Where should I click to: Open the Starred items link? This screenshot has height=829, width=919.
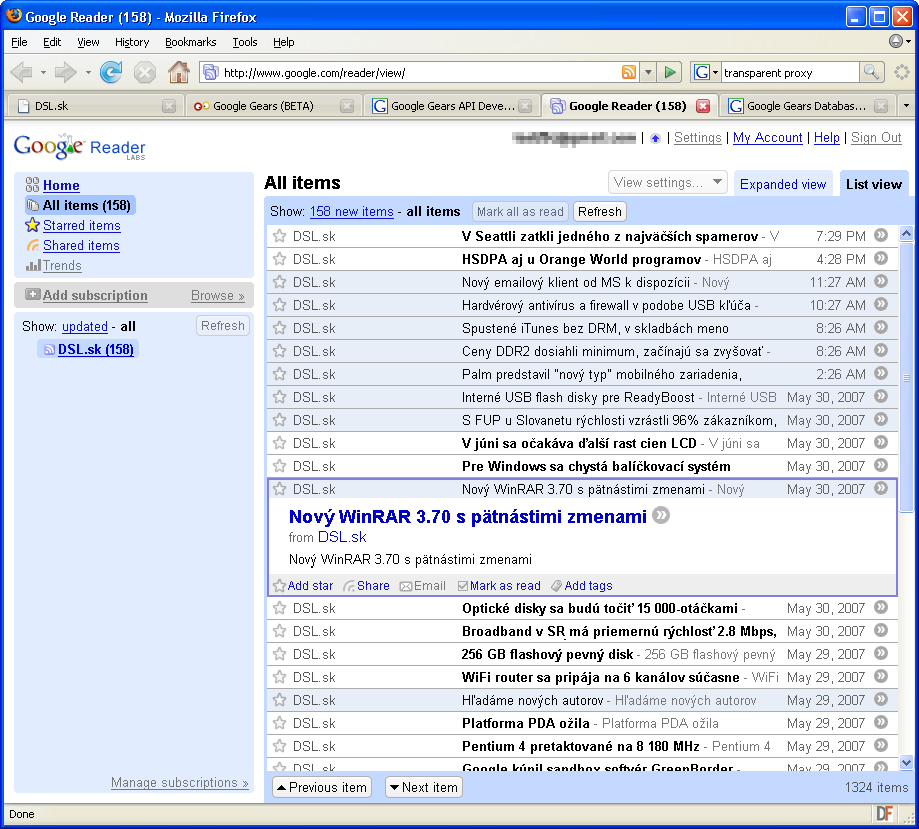[81, 226]
